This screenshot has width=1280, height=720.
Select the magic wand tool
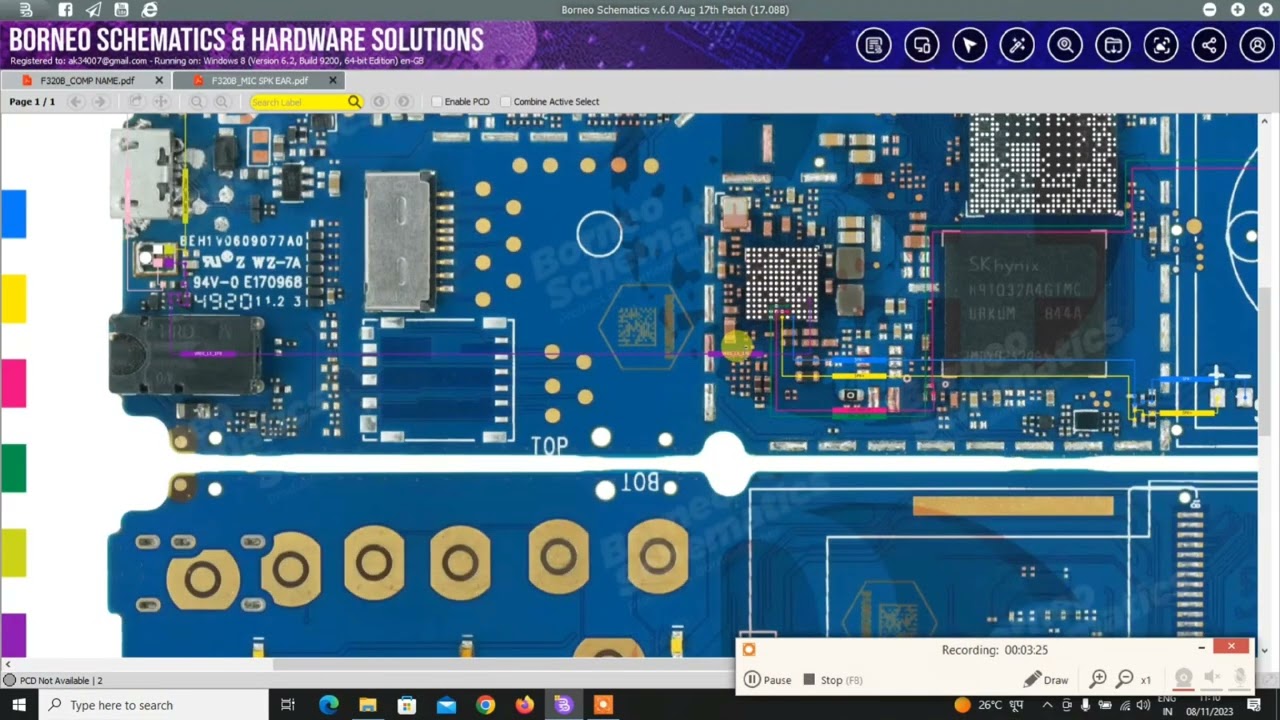pos(1017,45)
